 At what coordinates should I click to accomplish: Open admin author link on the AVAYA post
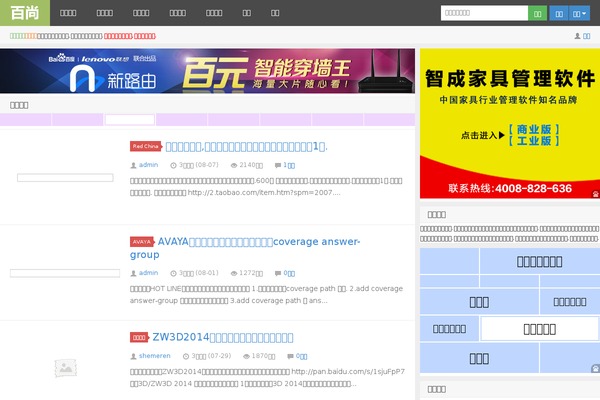pos(148,273)
